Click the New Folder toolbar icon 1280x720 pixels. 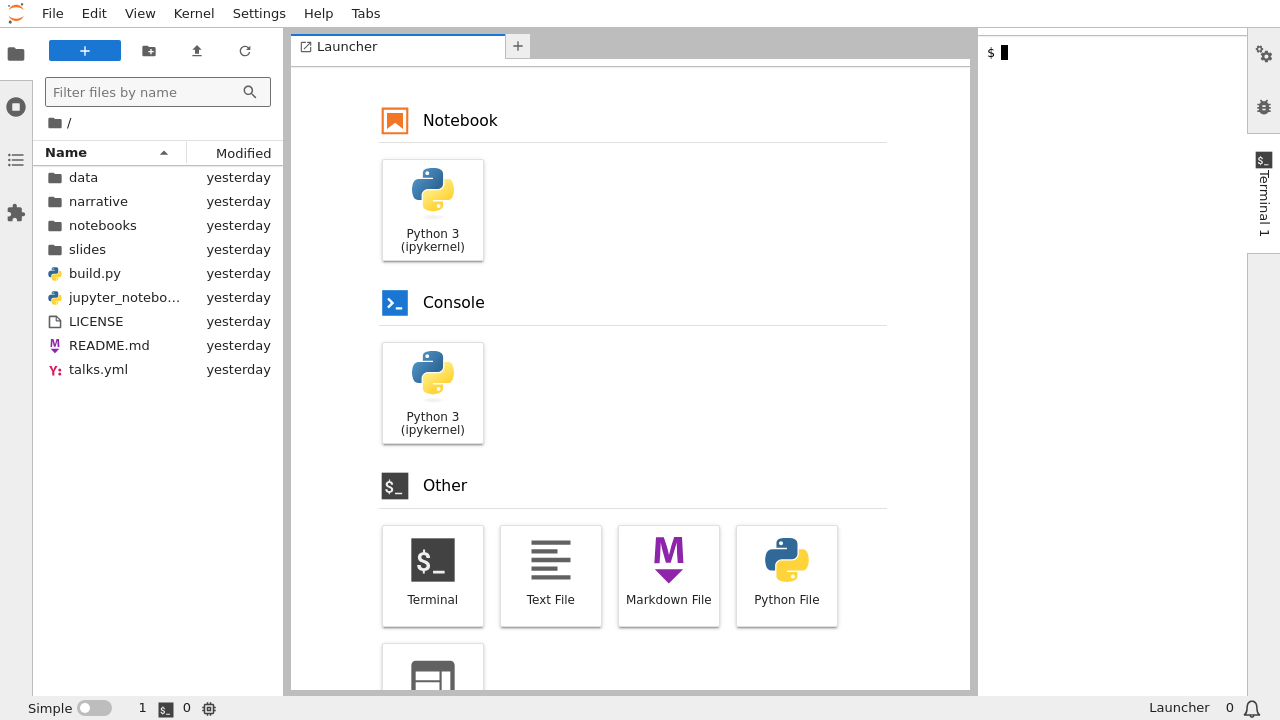149,51
